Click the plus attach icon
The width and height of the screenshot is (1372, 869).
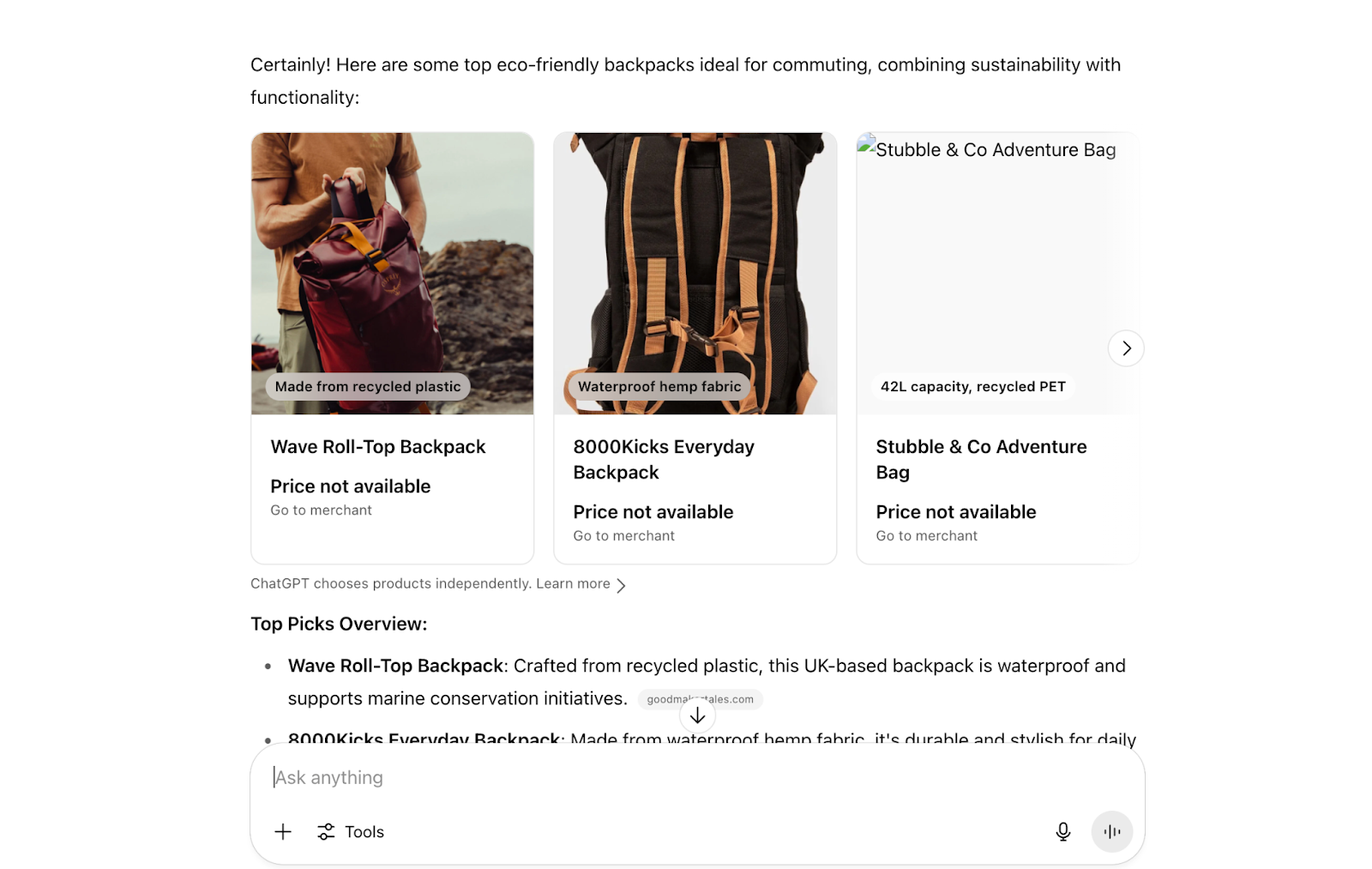click(283, 831)
